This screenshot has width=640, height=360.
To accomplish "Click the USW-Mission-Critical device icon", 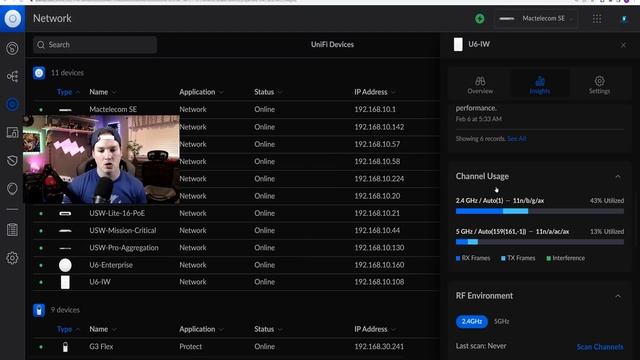I will [65, 231].
